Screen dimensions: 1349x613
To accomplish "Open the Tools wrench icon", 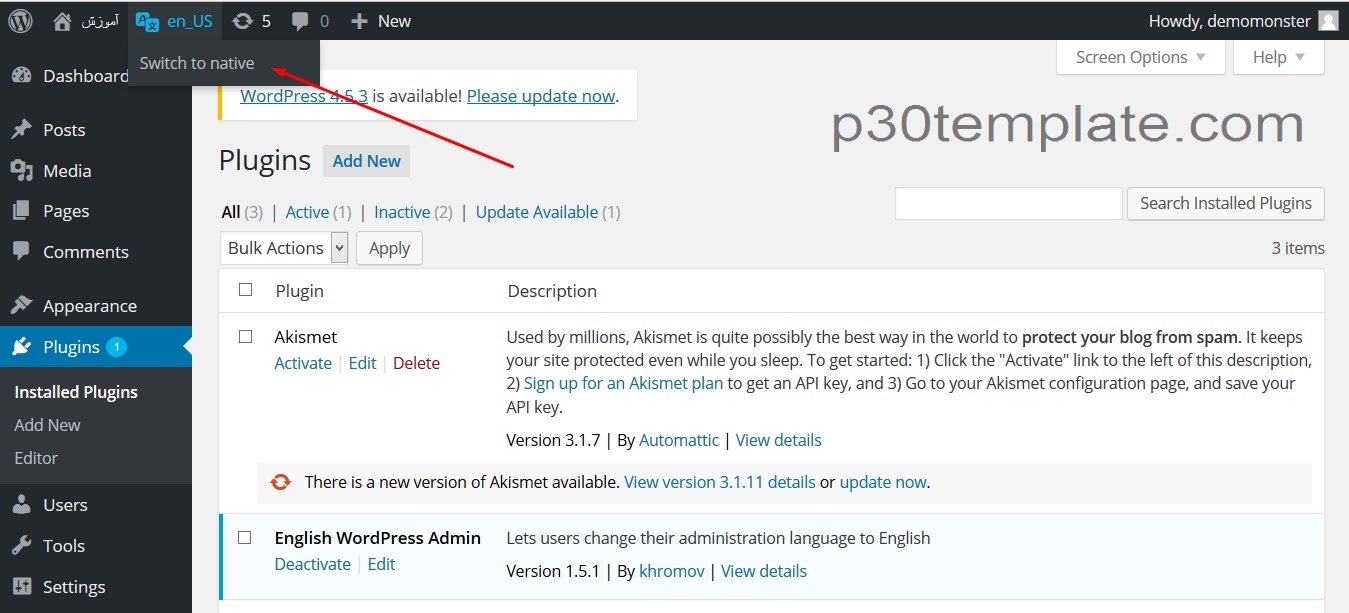I will tap(21, 546).
